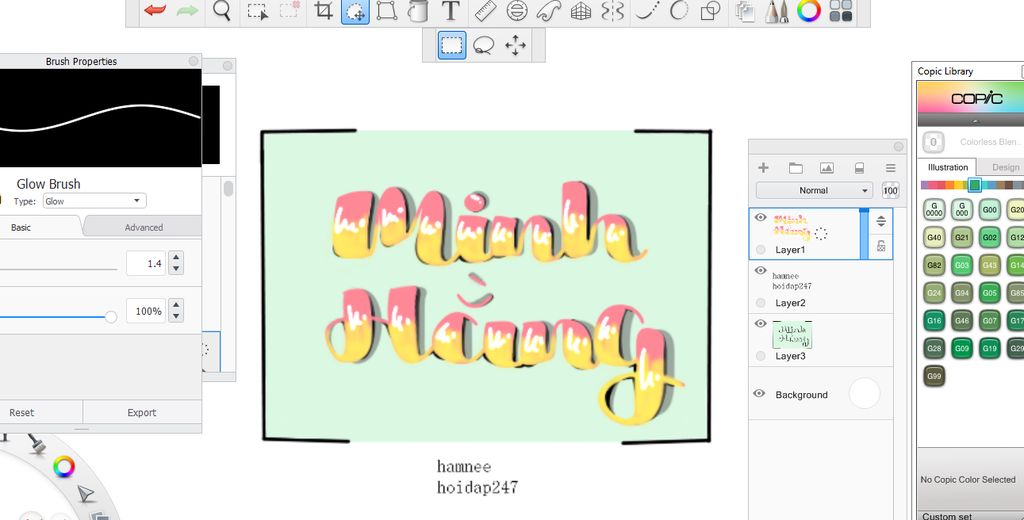Select the Text tool
Image resolution: width=1024 pixels, height=520 pixels.
(x=451, y=10)
